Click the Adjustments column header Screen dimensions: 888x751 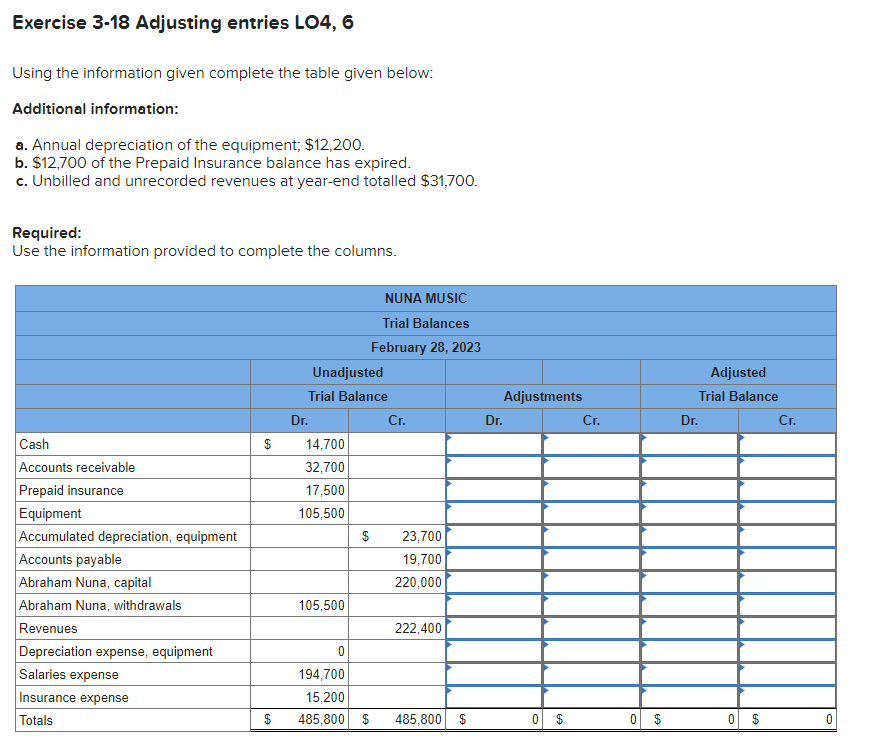[542, 396]
